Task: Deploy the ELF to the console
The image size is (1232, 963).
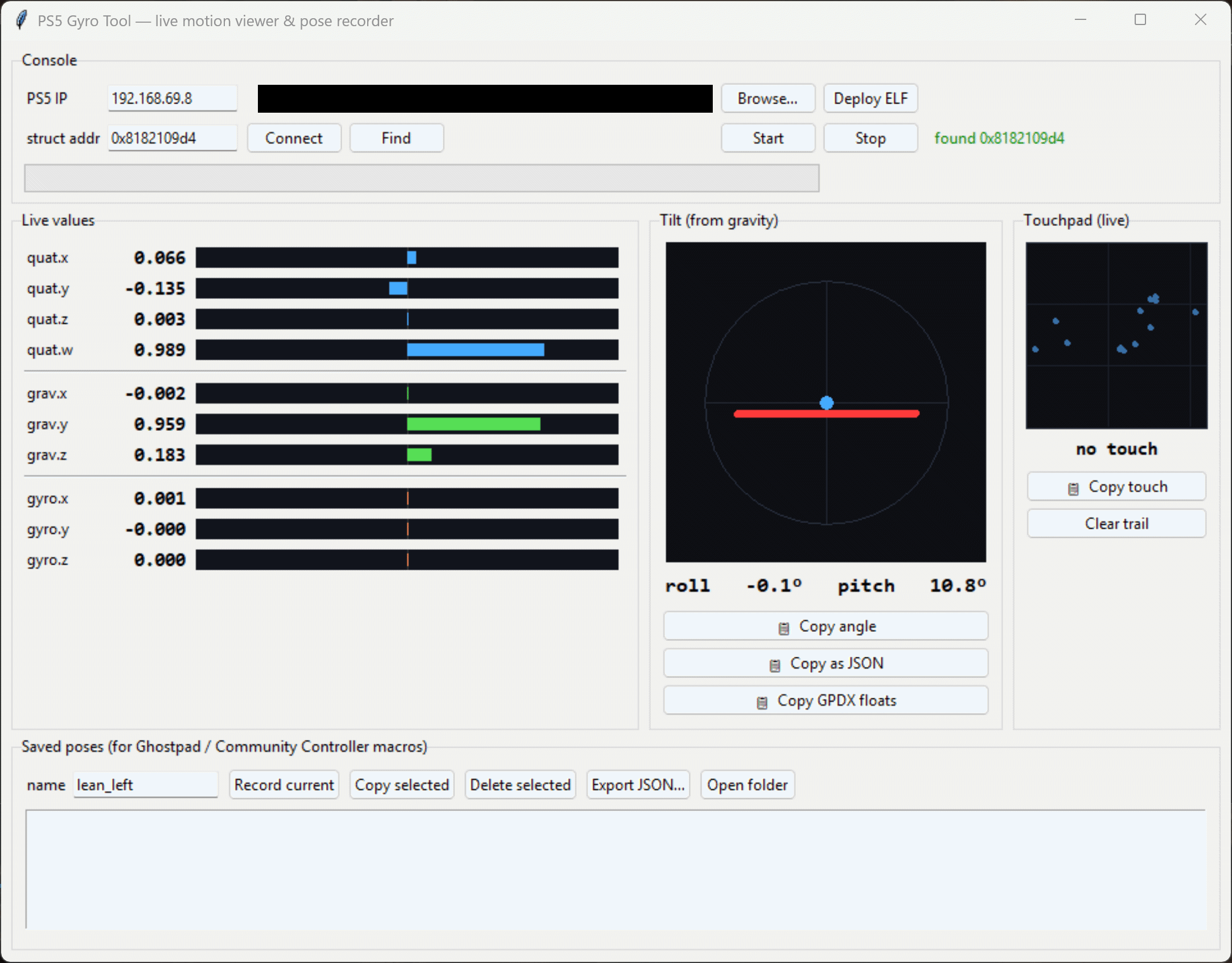Action: click(870, 98)
